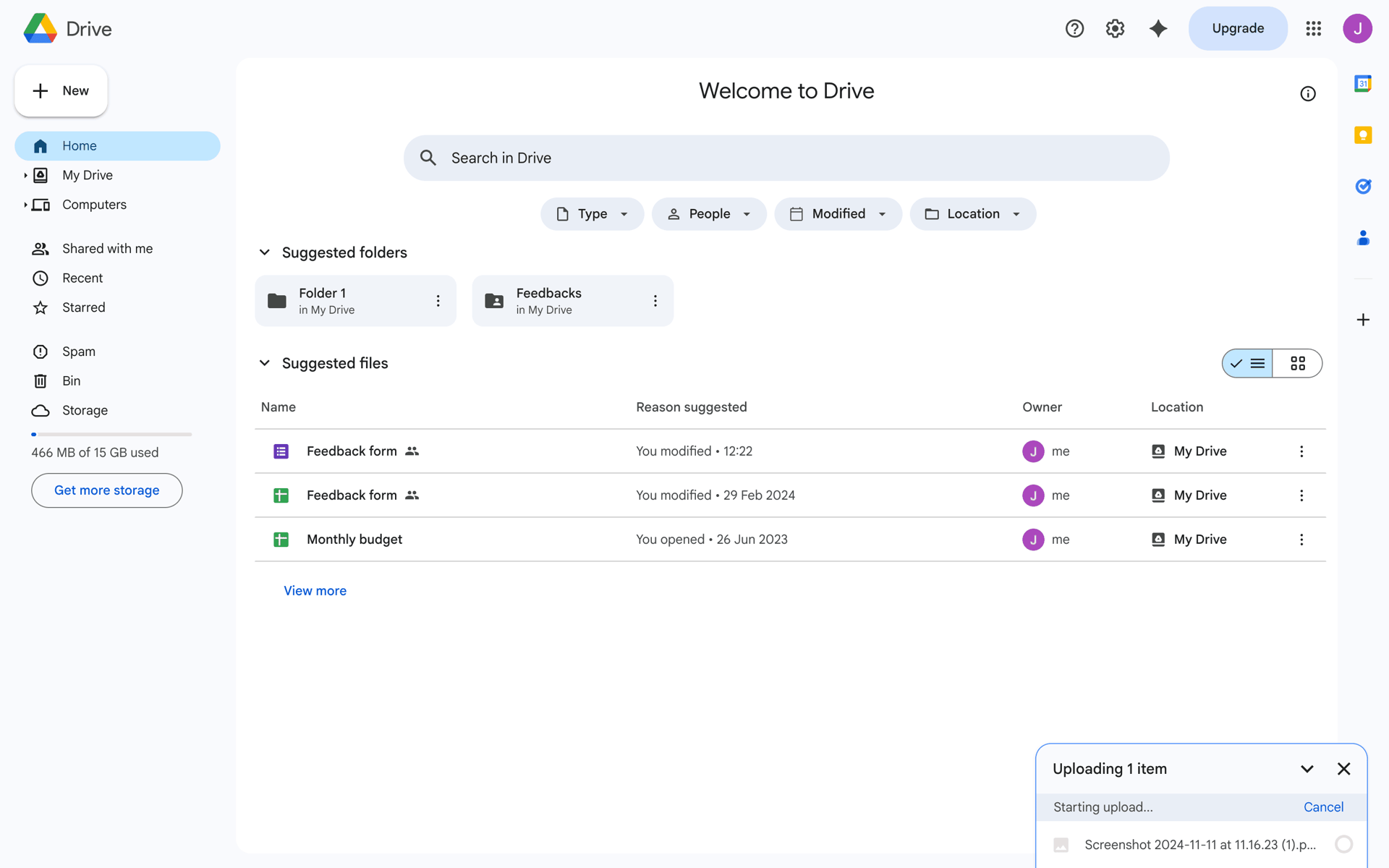This screenshot has width=1389, height=868.
Task: Open Bin in sidebar
Action: tap(117, 381)
